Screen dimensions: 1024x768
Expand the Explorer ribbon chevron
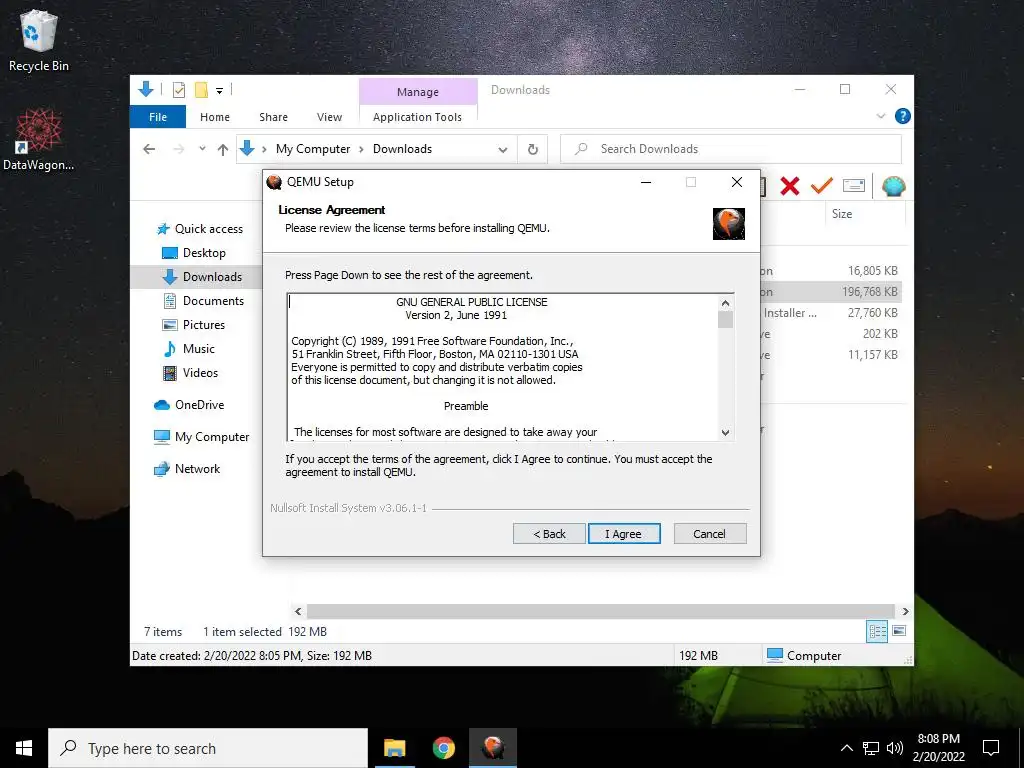[880, 116]
